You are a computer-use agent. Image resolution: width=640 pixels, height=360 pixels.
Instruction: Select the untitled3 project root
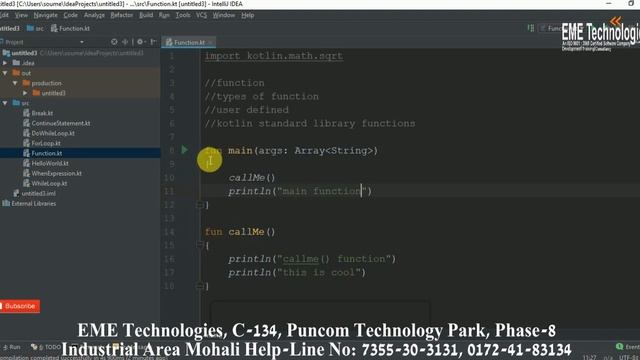(24, 53)
